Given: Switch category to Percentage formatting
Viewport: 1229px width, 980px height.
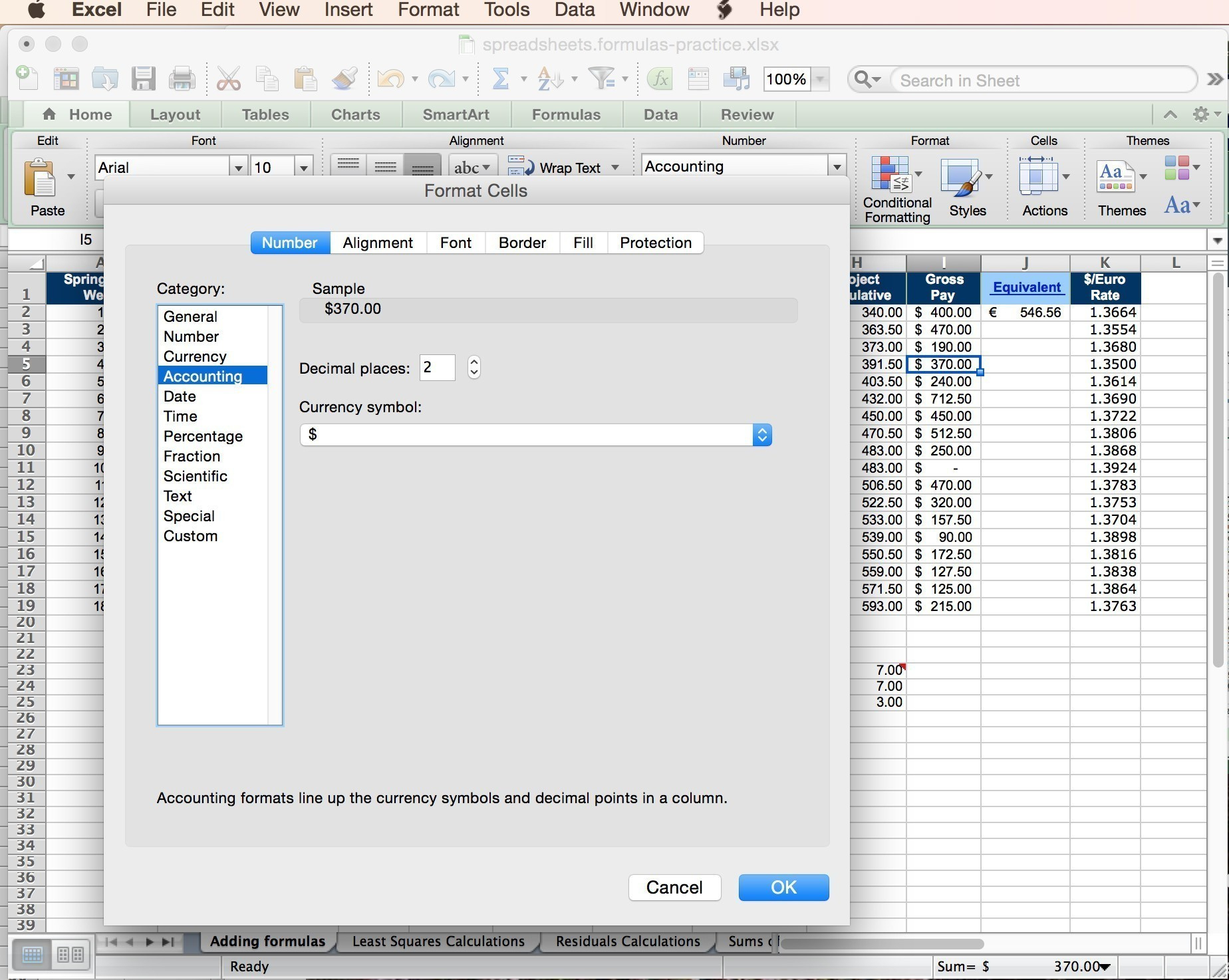Looking at the screenshot, I should (203, 436).
